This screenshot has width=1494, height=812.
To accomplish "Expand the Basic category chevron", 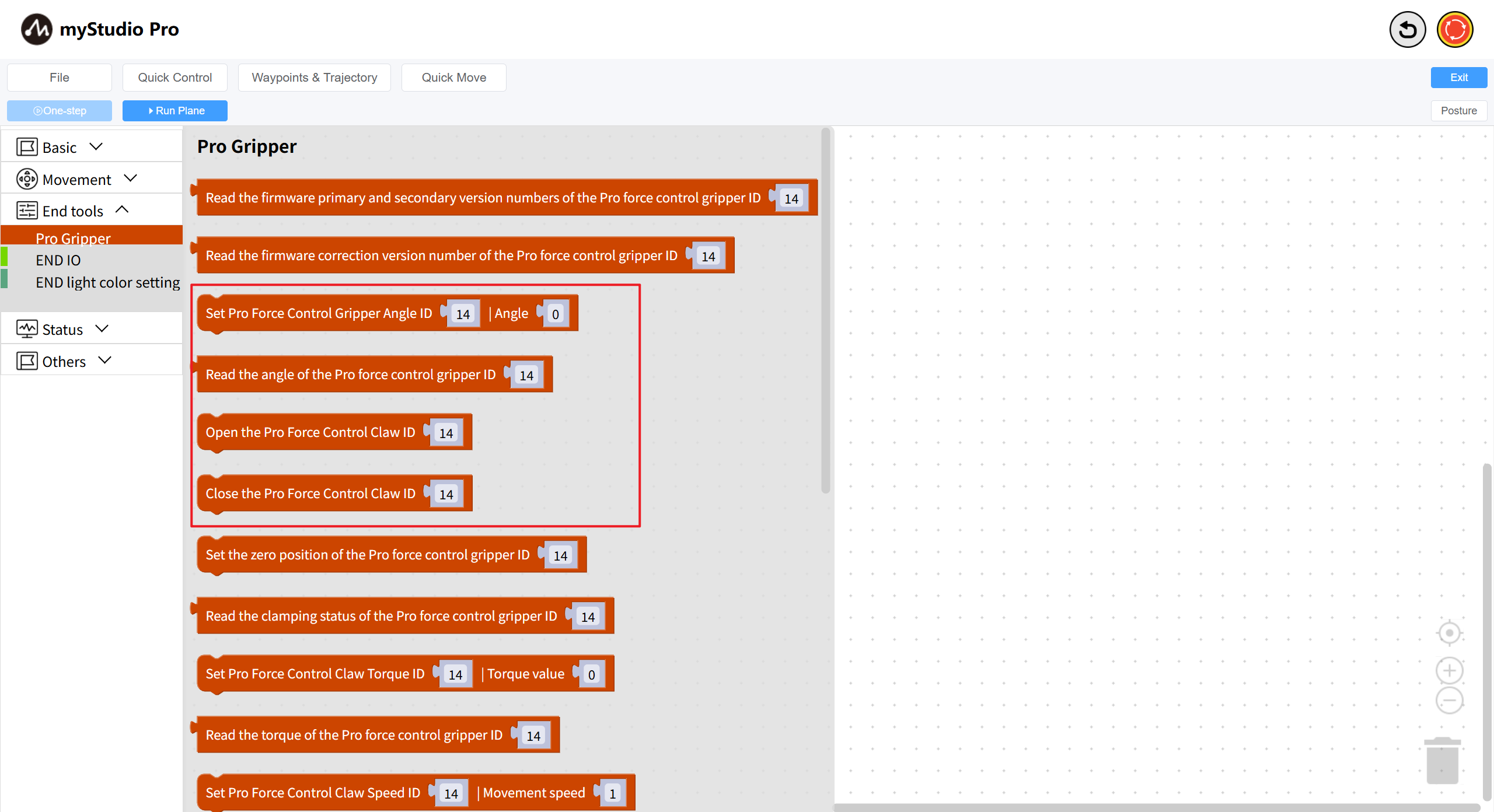I will [96, 147].
